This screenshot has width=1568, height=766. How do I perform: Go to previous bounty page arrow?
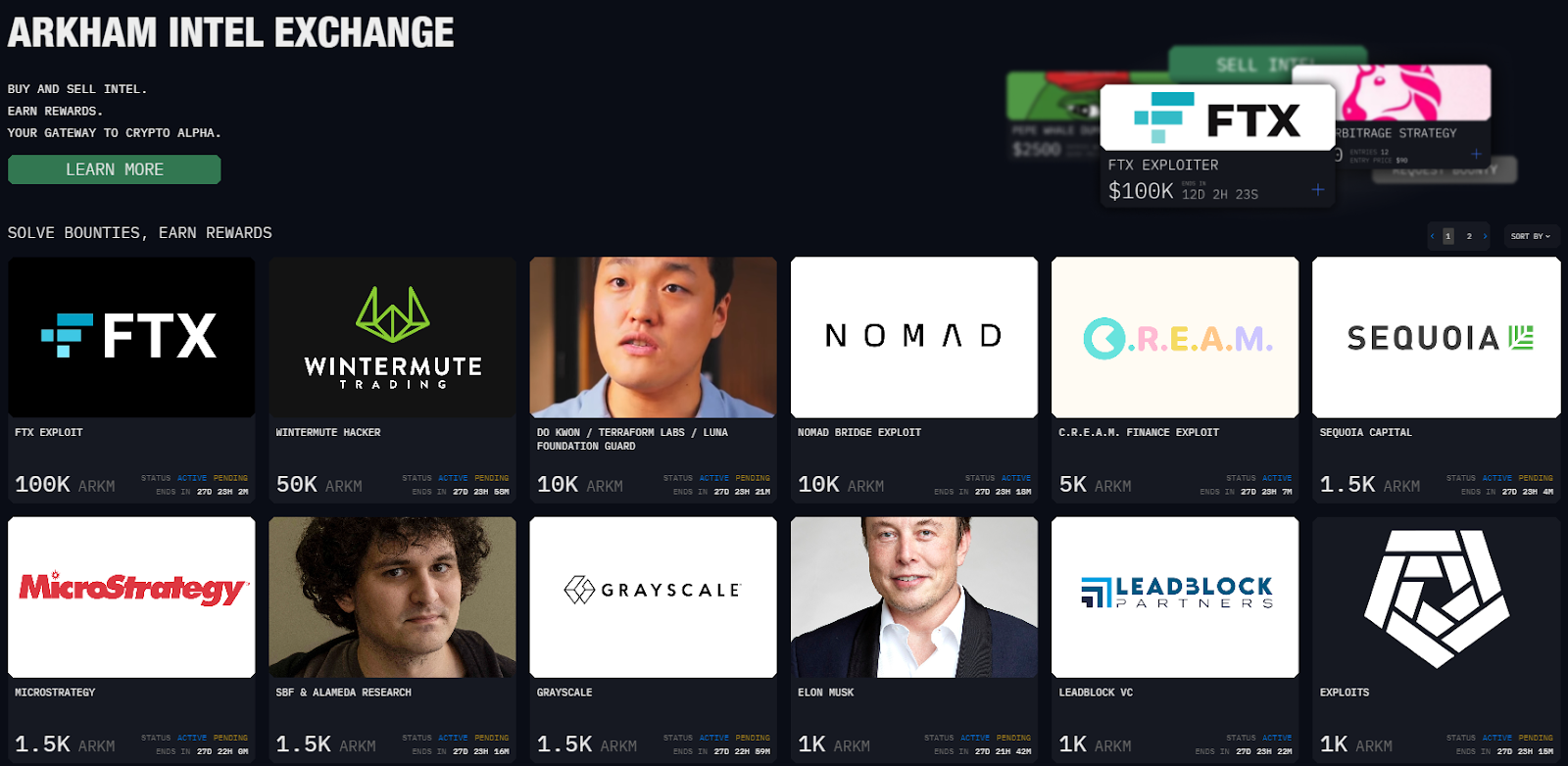point(1432,236)
